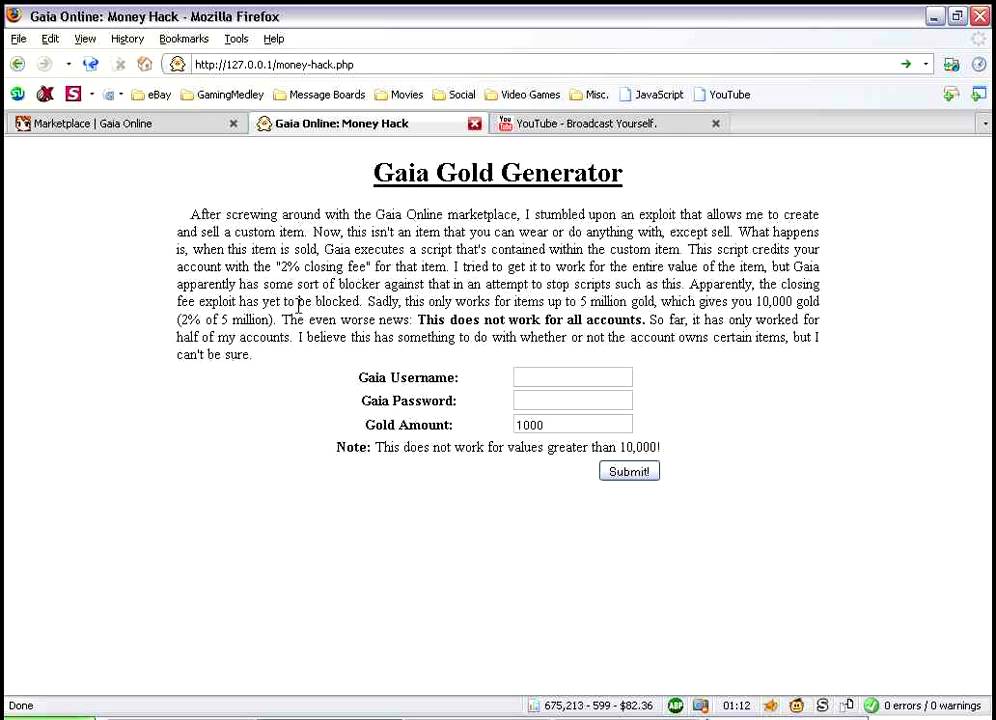Click the '0 errors / 0 warnings' status text
Image resolution: width=996 pixels, height=720 pixels.
point(932,705)
